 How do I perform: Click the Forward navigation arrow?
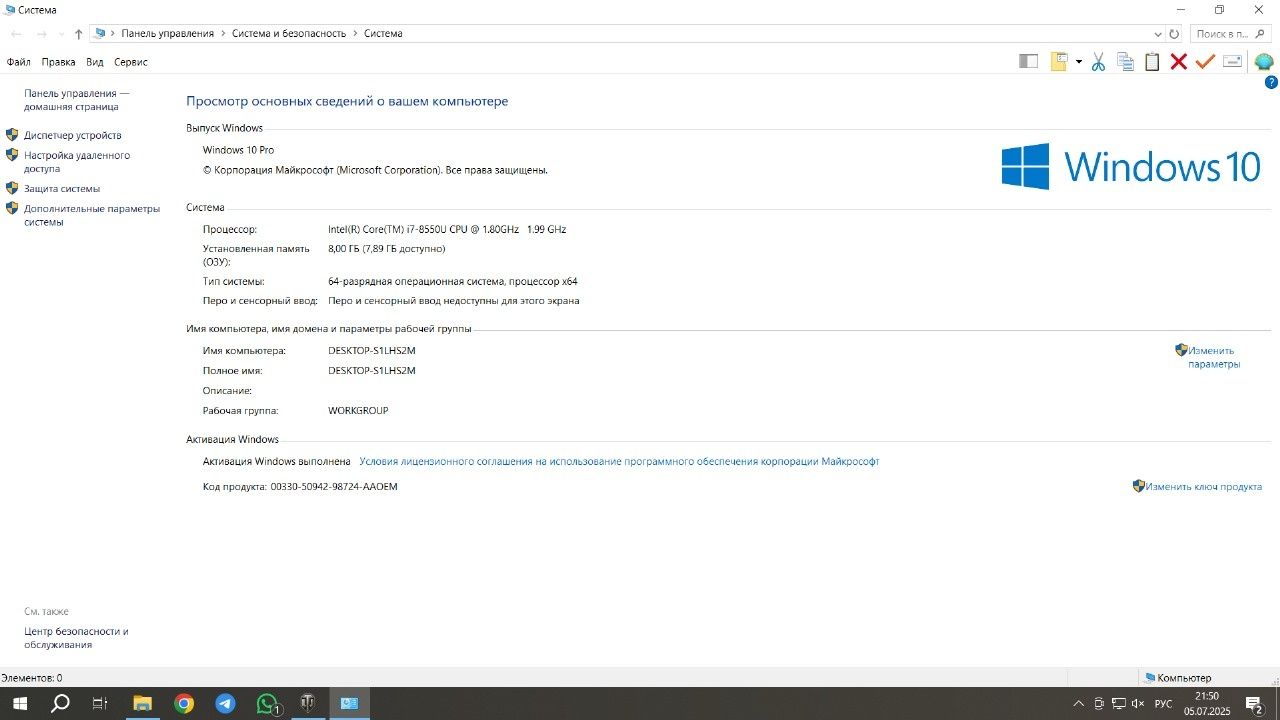42,34
